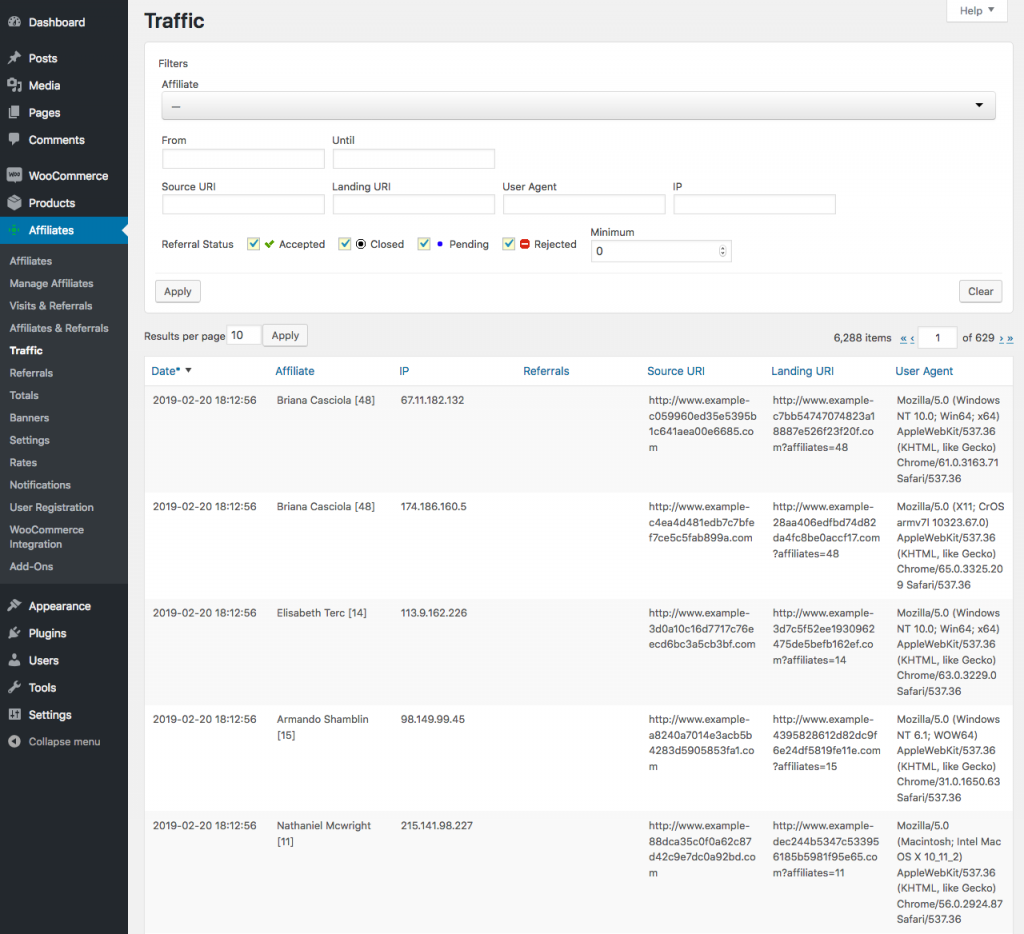Click the green Accepted checkmark icon
Screen dimensions: 1024x934
(269, 244)
